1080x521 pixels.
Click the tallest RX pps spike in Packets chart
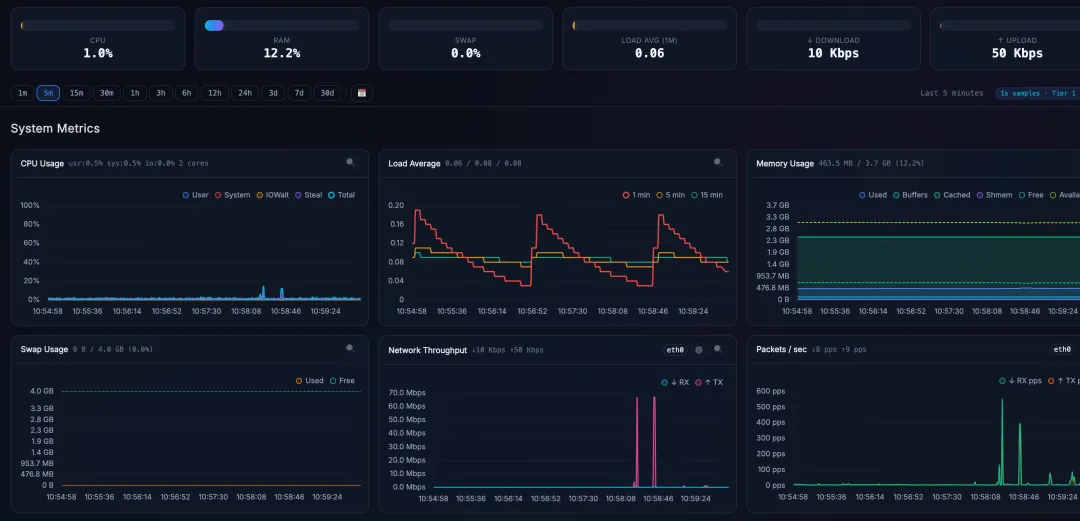click(1002, 441)
